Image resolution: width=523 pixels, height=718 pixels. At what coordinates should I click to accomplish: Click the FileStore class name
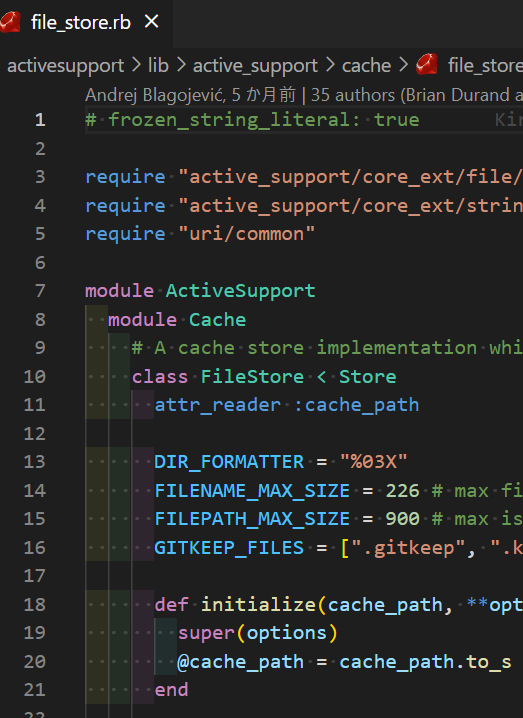pos(252,376)
